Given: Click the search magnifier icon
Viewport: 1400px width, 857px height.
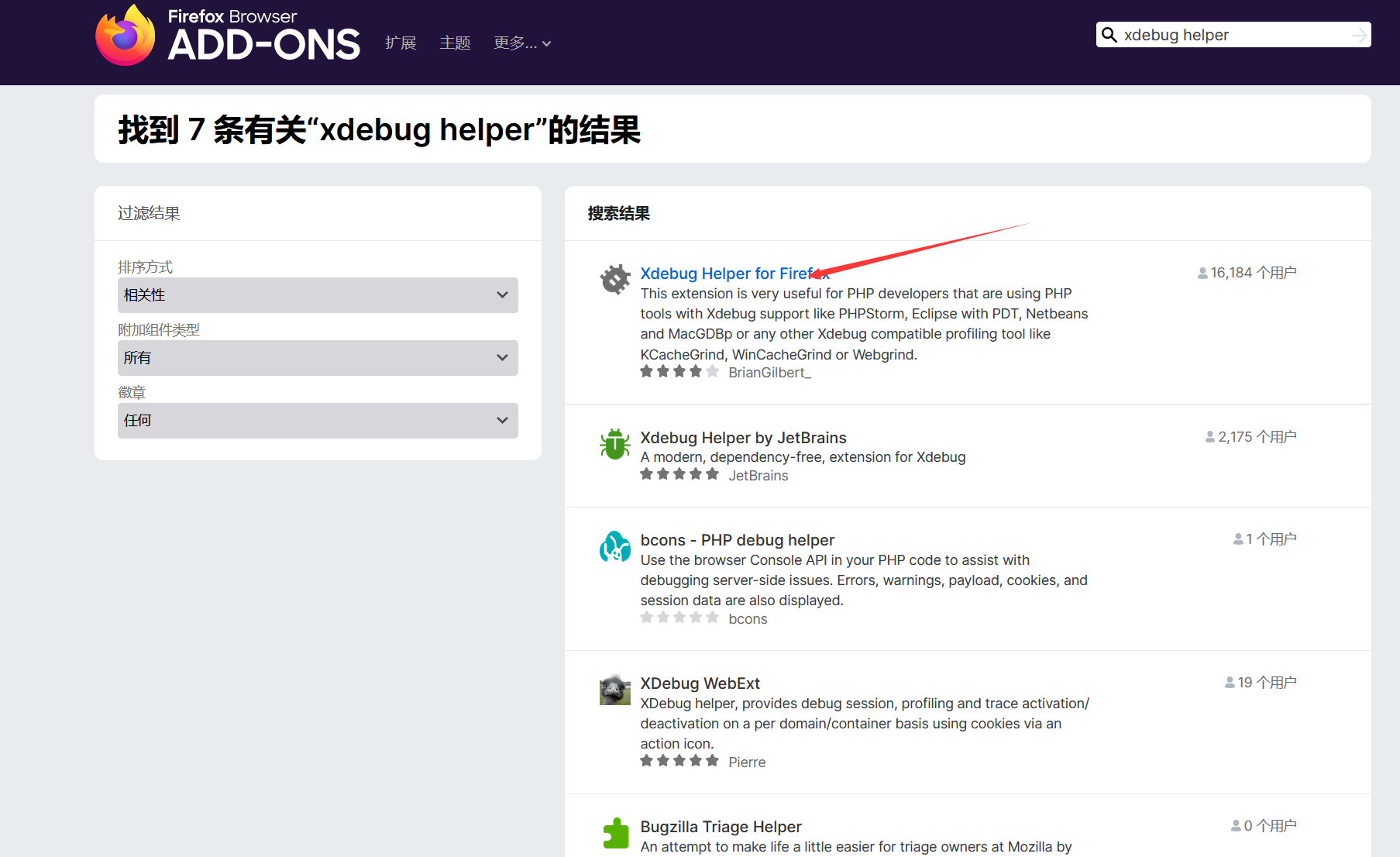Looking at the screenshot, I should coord(1109,35).
